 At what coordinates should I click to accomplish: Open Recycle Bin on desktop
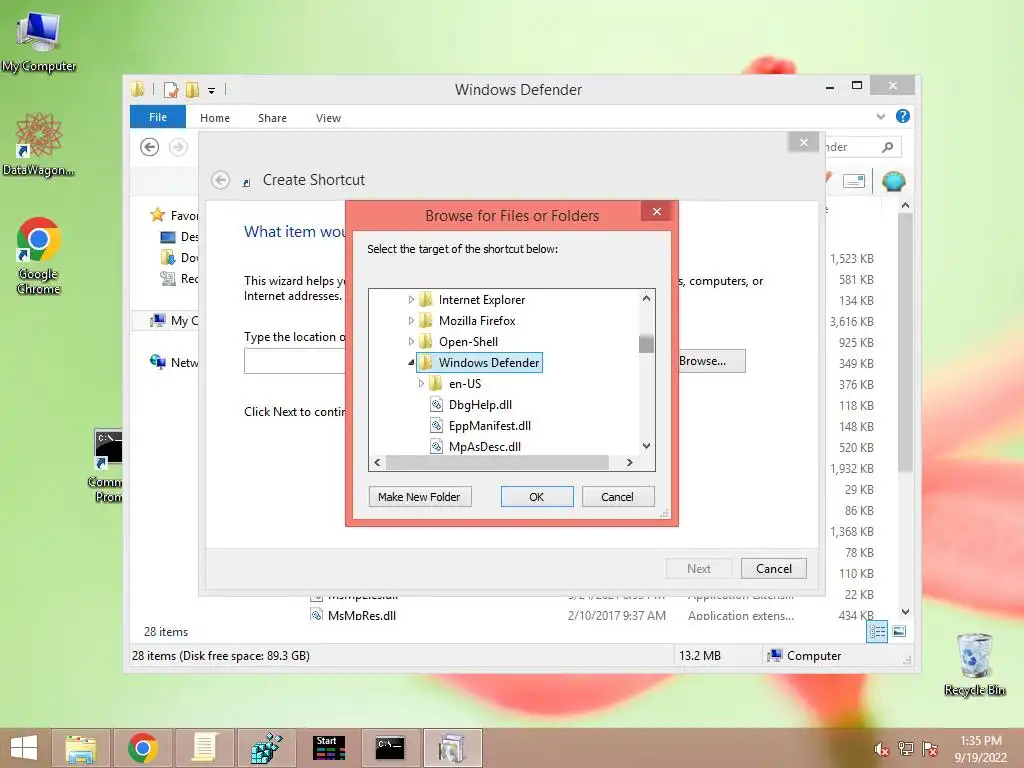tap(974, 664)
